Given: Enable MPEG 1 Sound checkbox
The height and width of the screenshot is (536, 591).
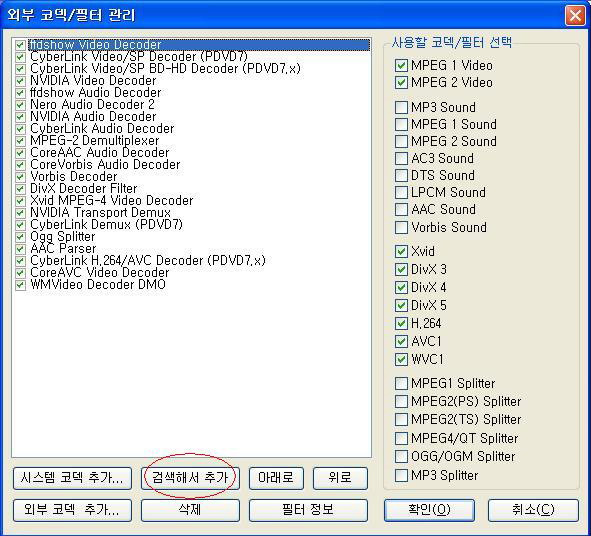Looking at the screenshot, I should [x=401, y=124].
